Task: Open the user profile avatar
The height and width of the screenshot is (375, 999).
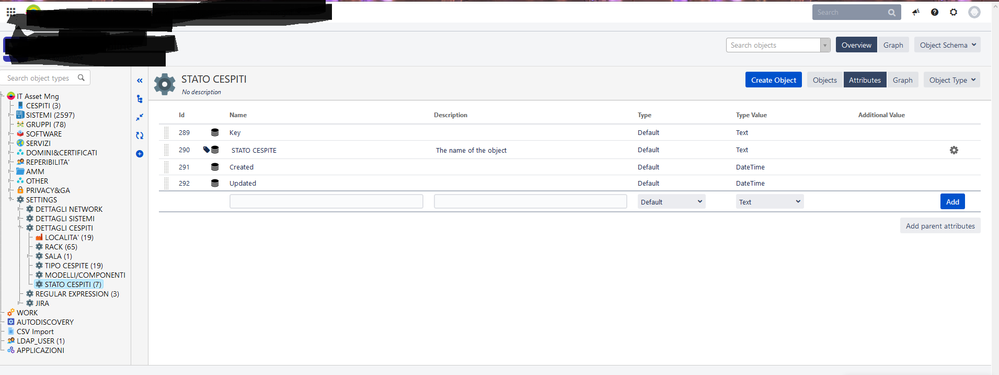Action: tap(974, 12)
